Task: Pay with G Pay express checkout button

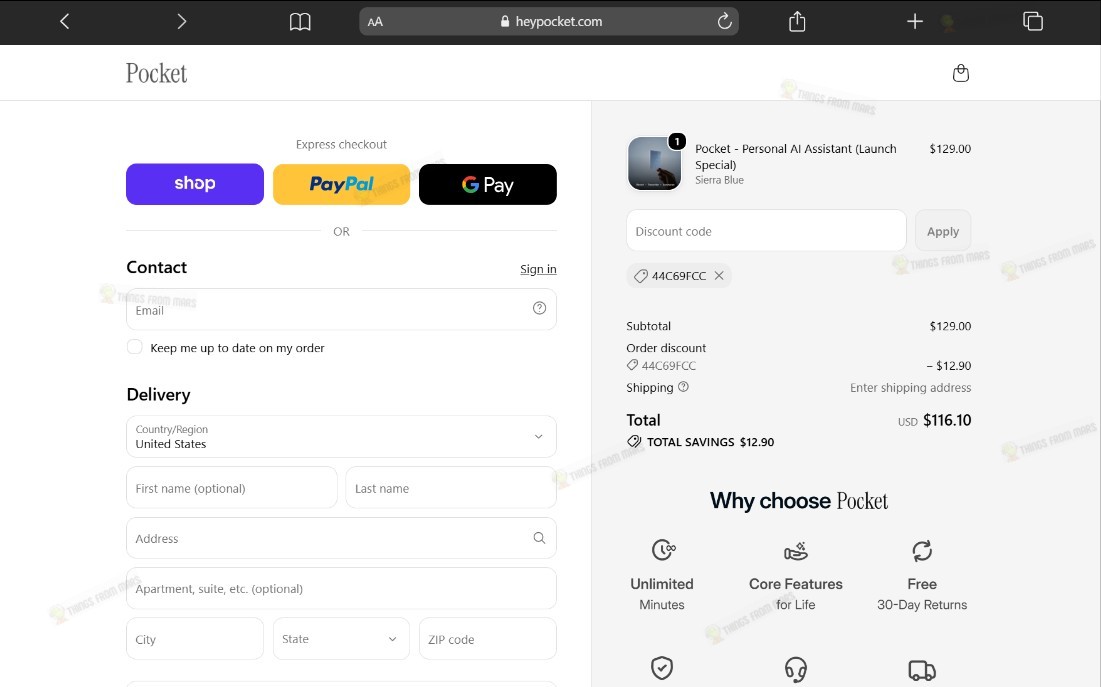Action: (488, 184)
